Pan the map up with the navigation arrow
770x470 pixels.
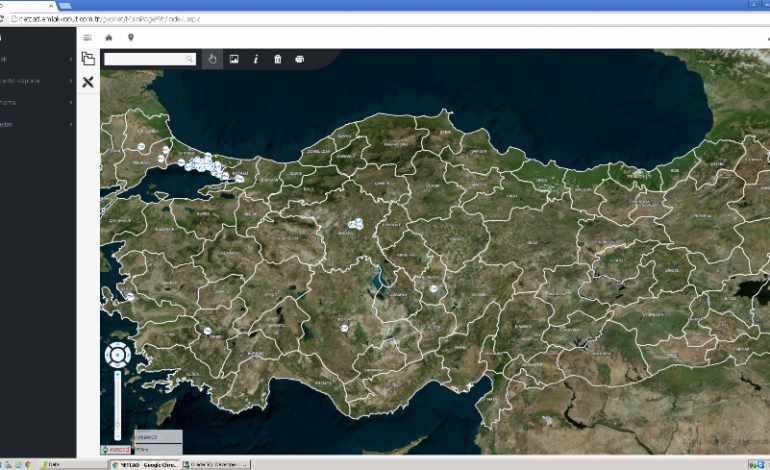pos(118,345)
